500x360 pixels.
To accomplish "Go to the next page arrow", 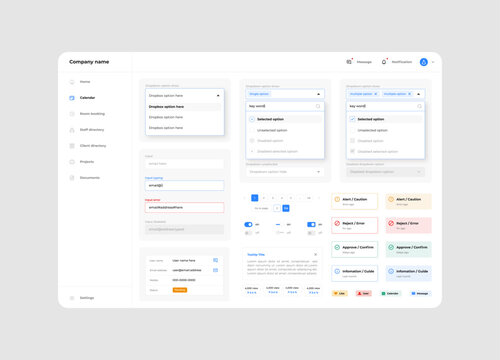I will click(319, 198).
